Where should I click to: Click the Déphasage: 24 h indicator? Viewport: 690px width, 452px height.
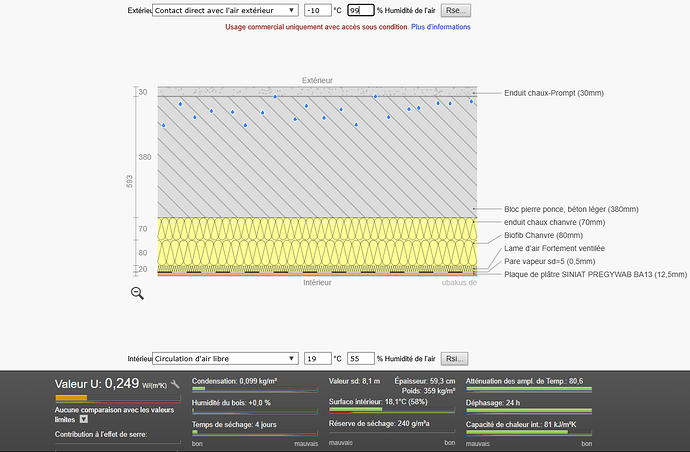coord(493,403)
